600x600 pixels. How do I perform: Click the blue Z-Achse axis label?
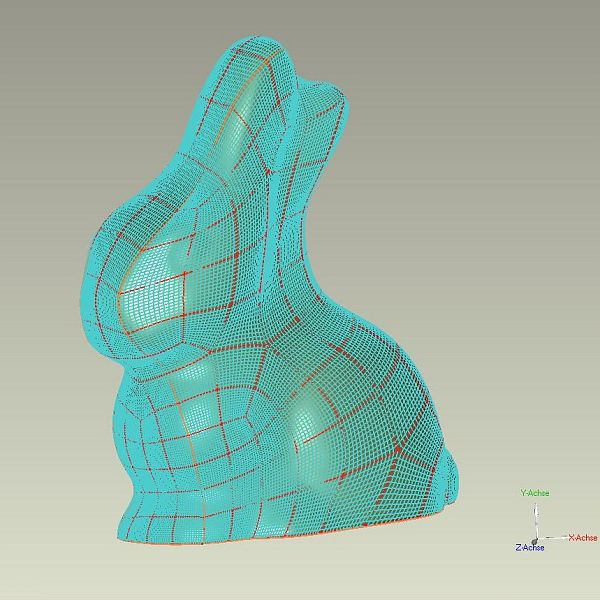coord(529,548)
